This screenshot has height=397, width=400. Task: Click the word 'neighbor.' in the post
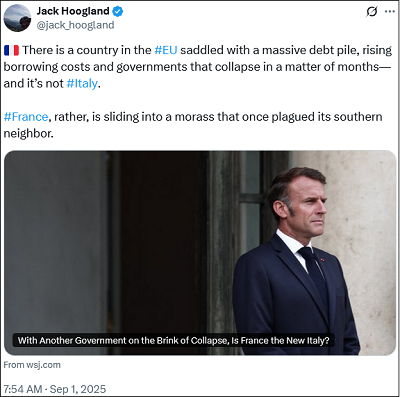[29, 133]
